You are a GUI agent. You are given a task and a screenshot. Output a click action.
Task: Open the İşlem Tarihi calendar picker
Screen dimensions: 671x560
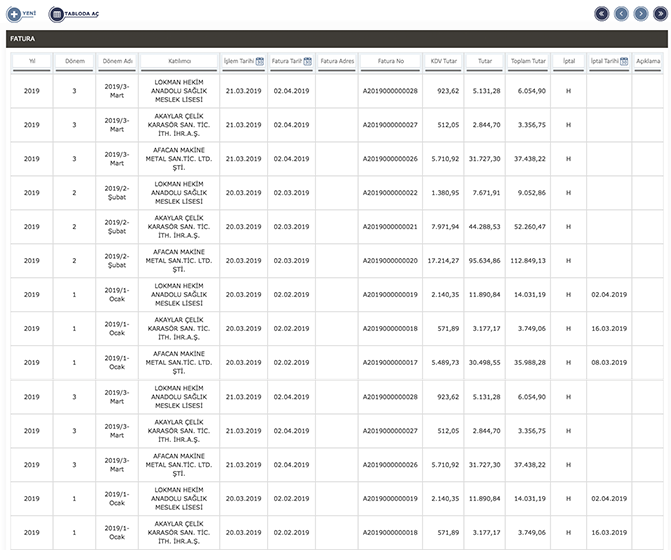point(260,61)
